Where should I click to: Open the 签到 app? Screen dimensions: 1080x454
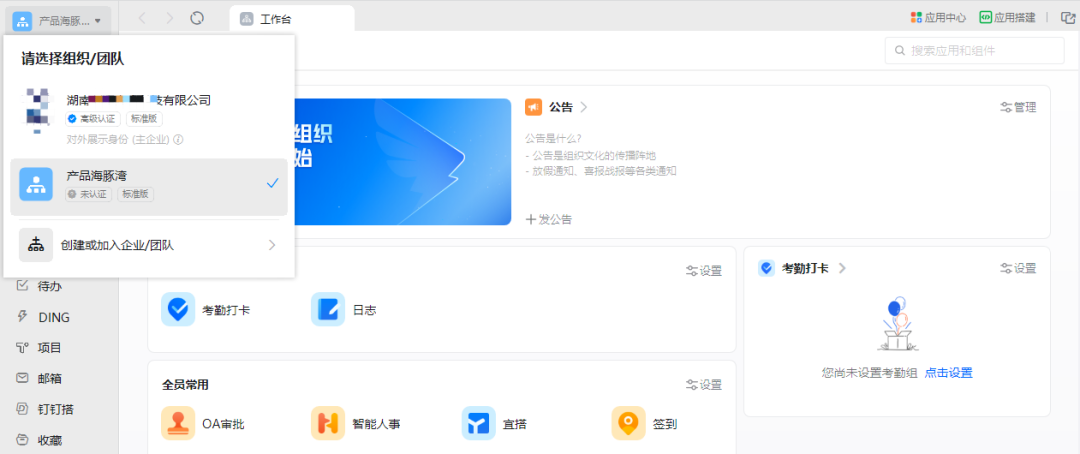(x=628, y=424)
